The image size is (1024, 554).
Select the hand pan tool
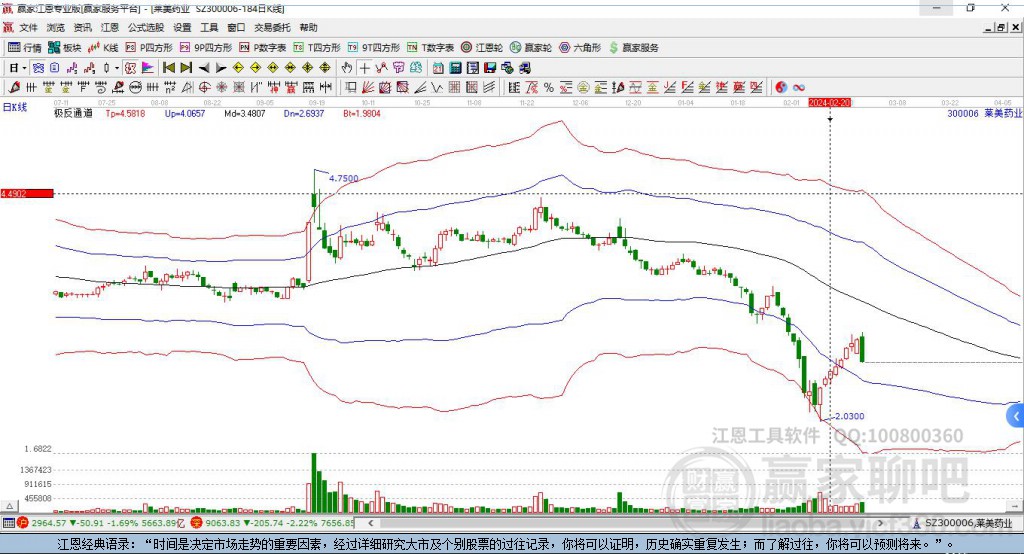click(x=347, y=68)
